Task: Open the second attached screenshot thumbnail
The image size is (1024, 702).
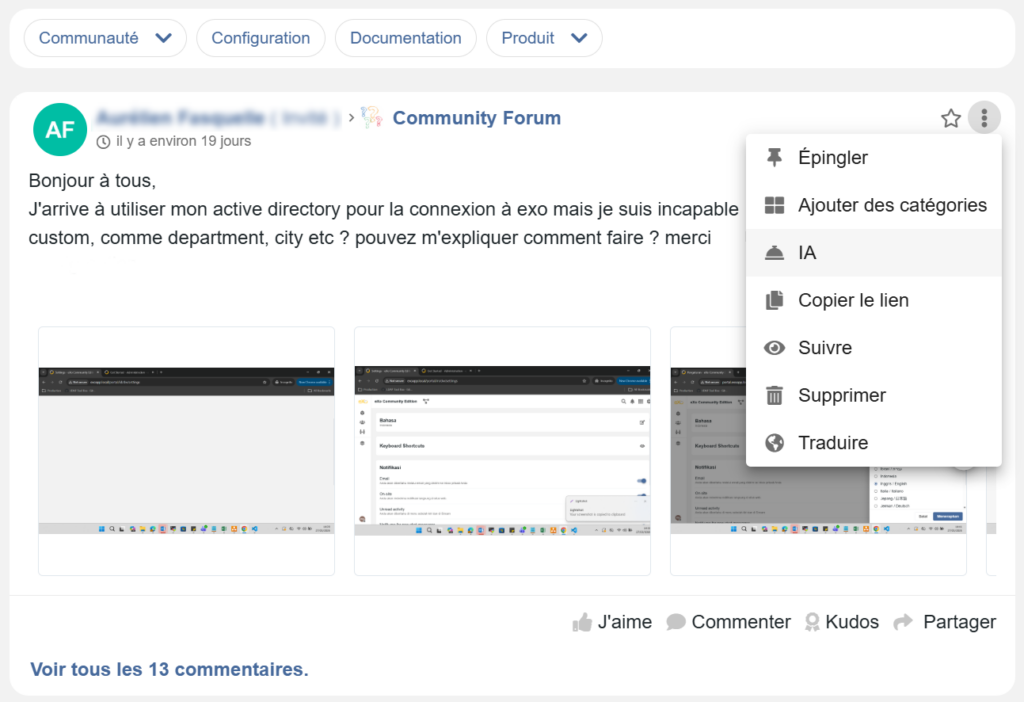Action: pyautogui.click(x=502, y=450)
